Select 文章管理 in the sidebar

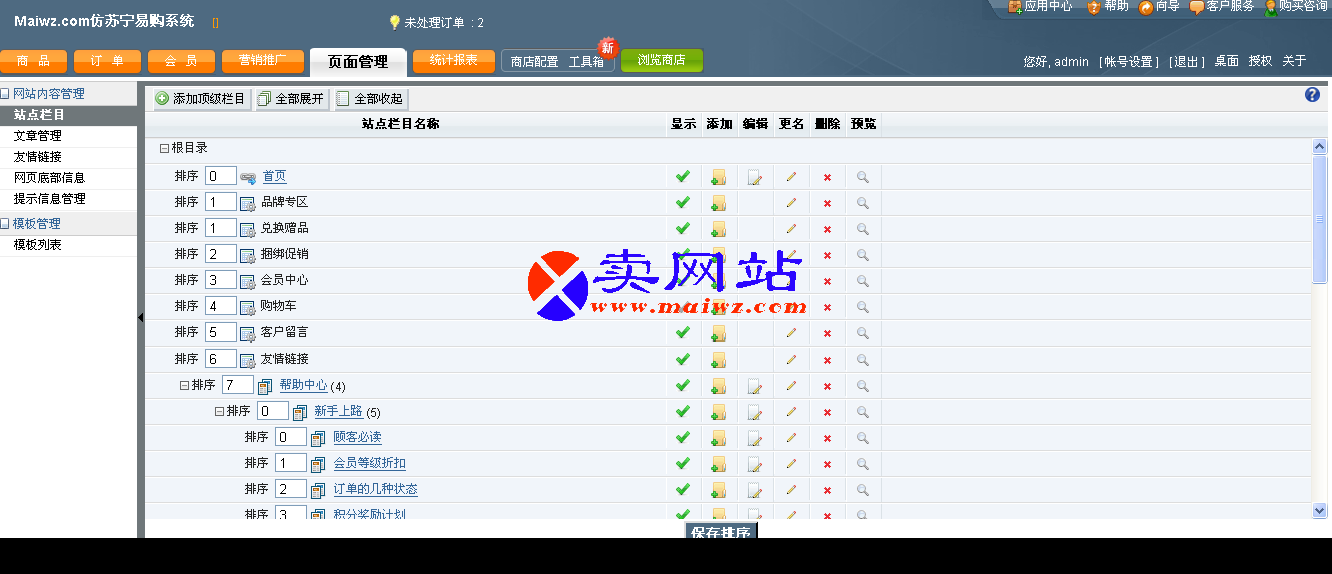[38, 136]
